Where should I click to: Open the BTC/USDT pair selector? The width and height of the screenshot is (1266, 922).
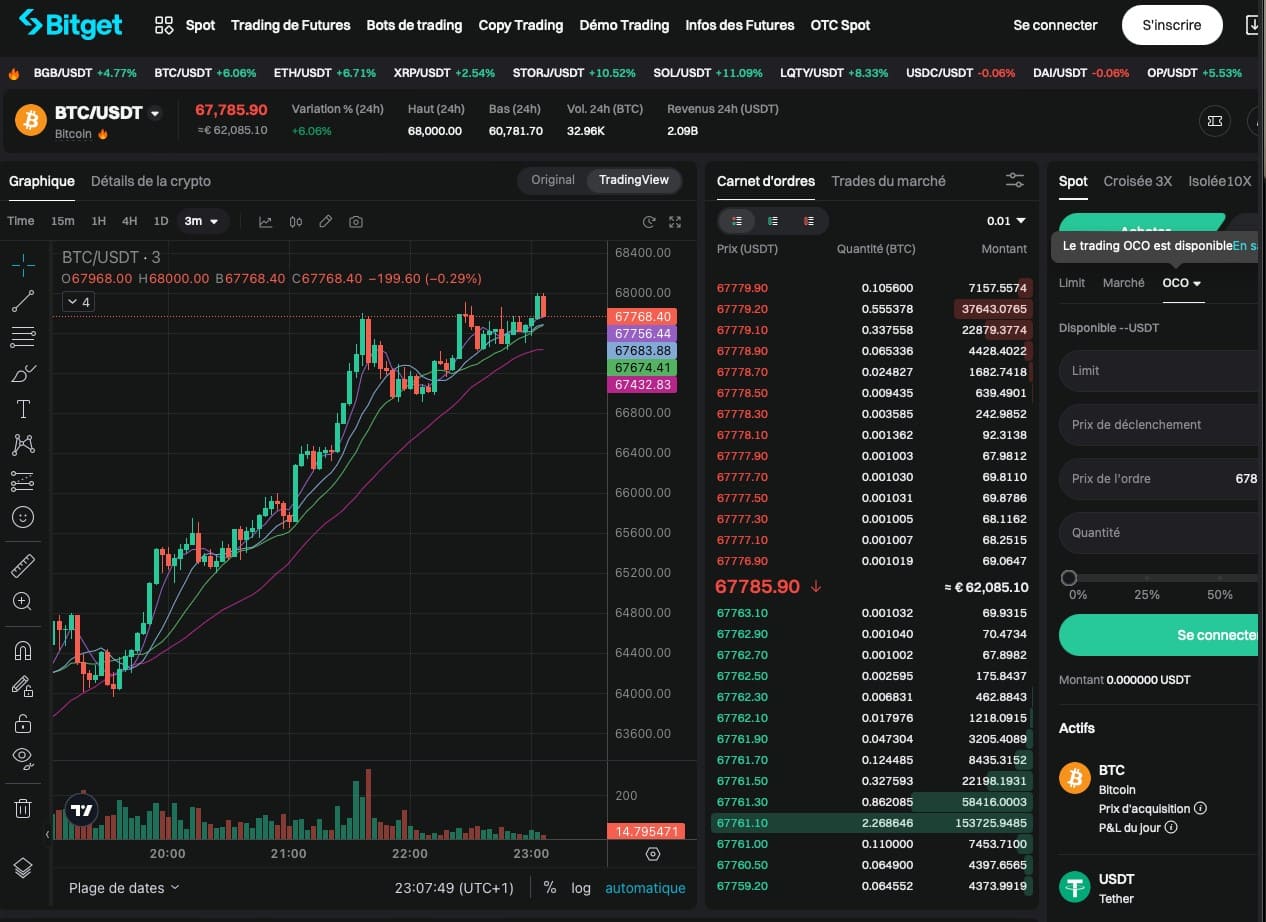click(97, 113)
